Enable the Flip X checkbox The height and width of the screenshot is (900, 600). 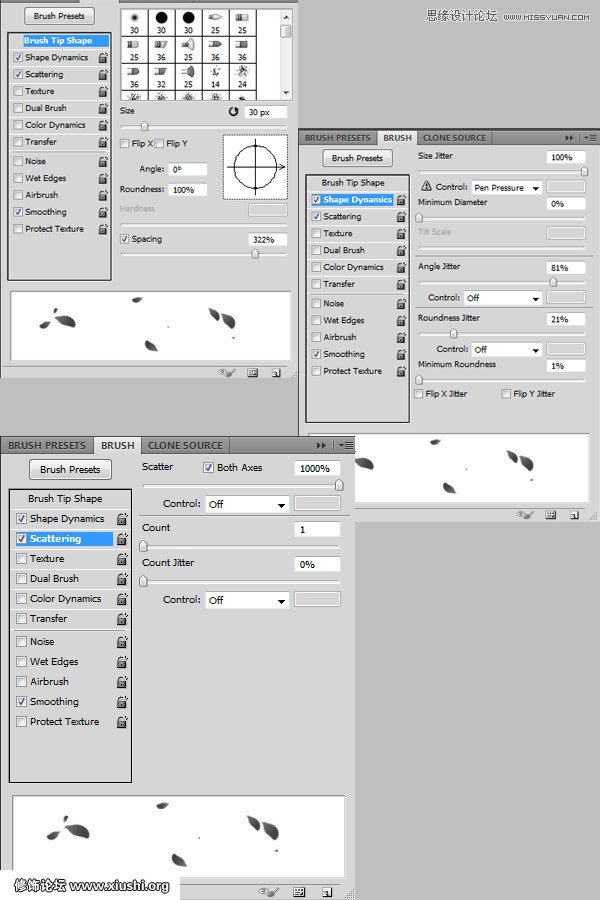pyautogui.click(x=125, y=144)
